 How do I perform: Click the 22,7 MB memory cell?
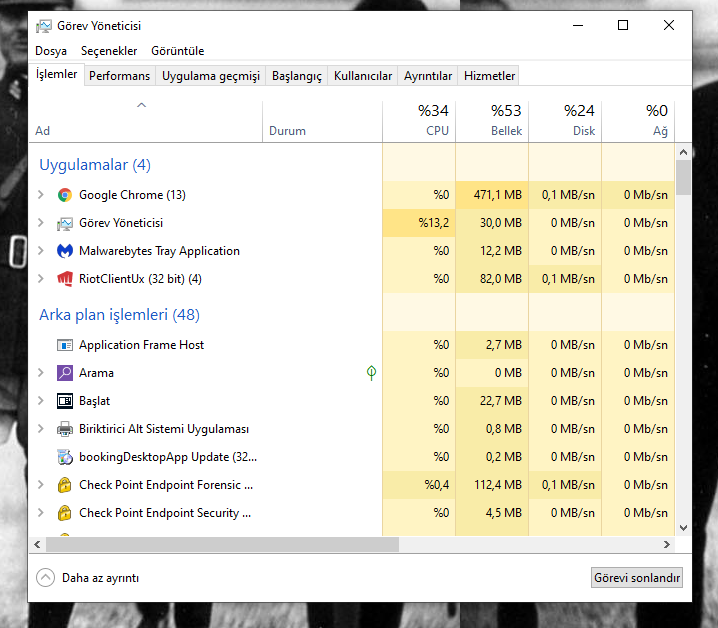[492, 401]
